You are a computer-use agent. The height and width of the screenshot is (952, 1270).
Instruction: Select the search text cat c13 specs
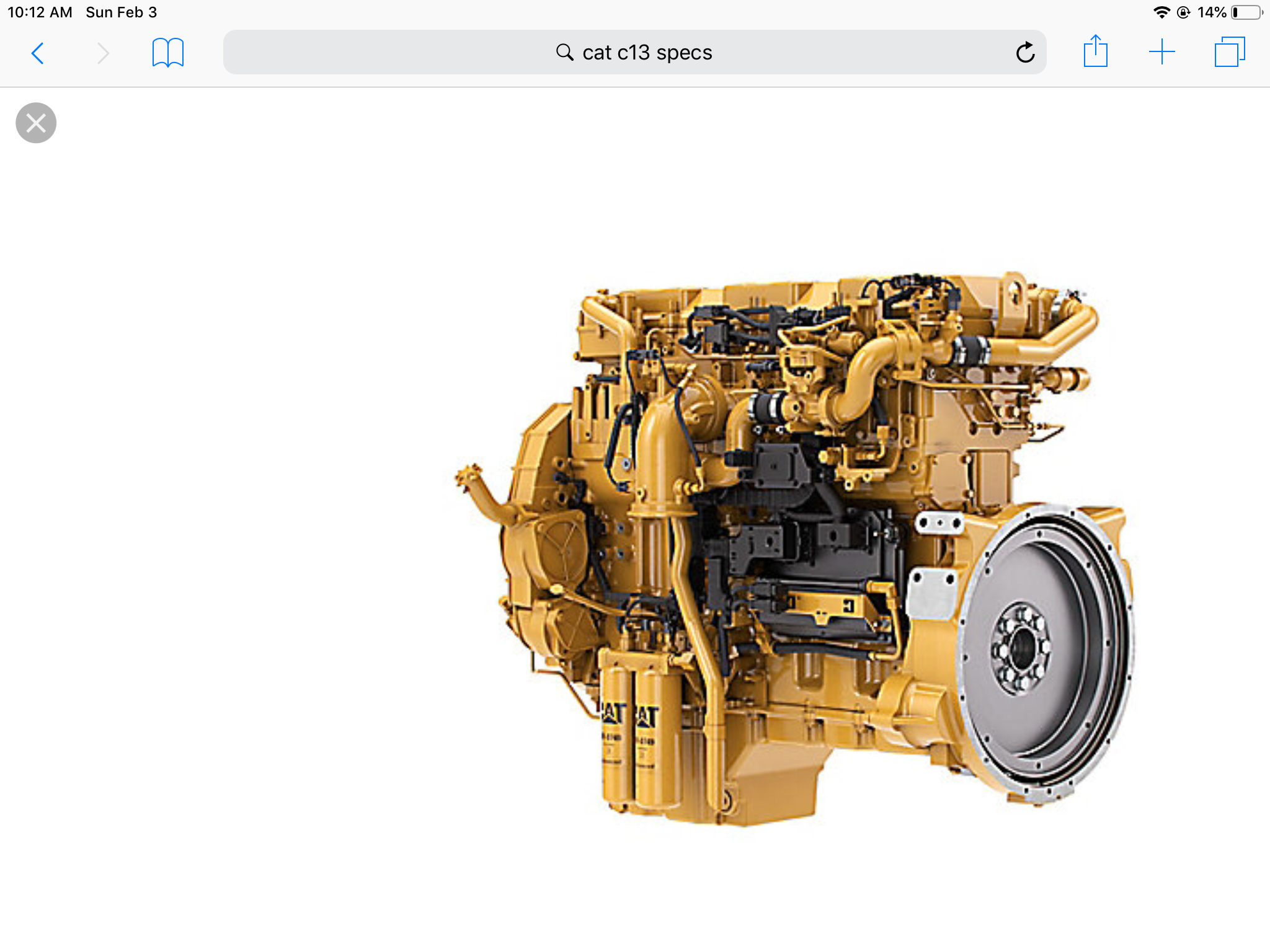click(647, 53)
